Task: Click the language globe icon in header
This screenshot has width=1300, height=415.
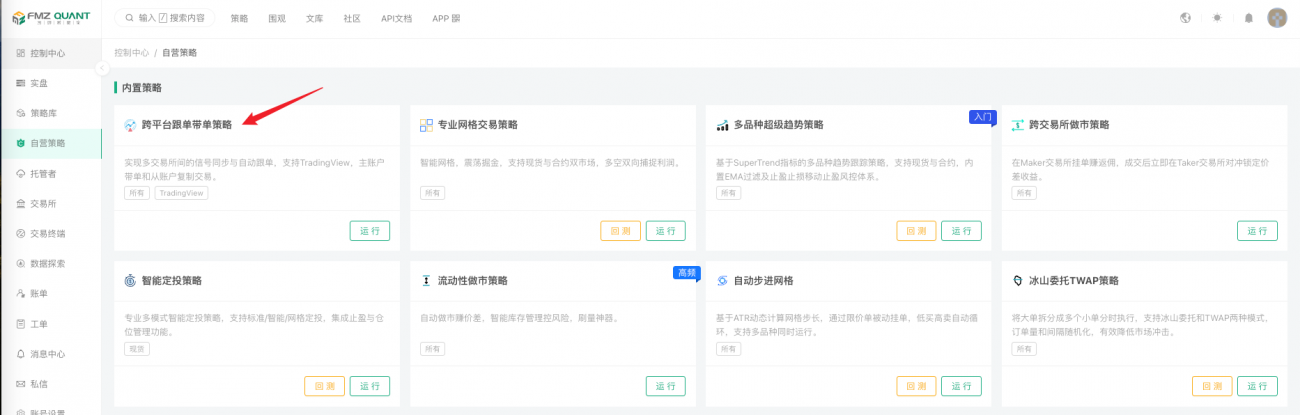Action: 1186,18
